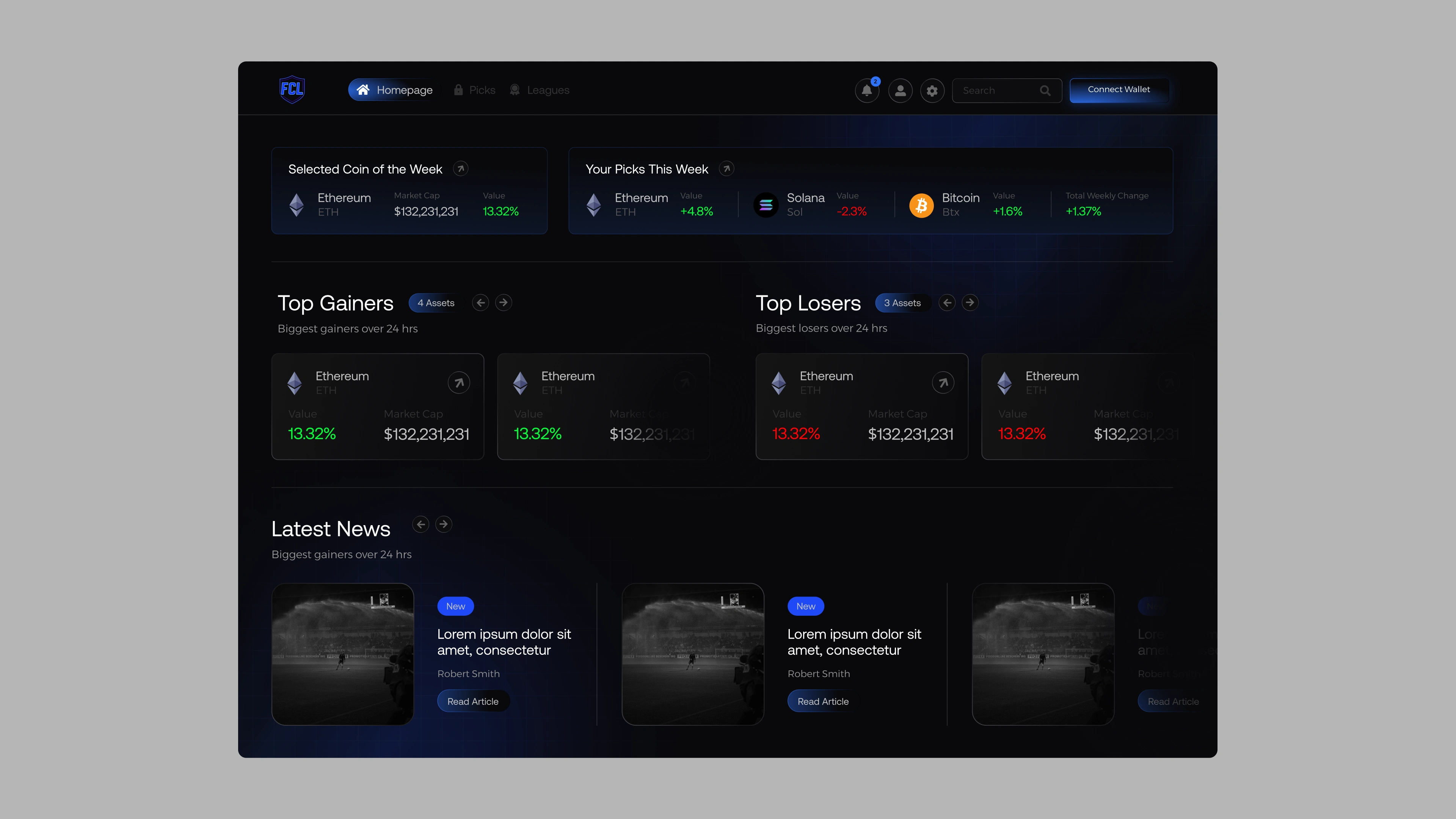Go to next Top Gainers assets
The width and height of the screenshot is (1456, 819).
(x=503, y=303)
